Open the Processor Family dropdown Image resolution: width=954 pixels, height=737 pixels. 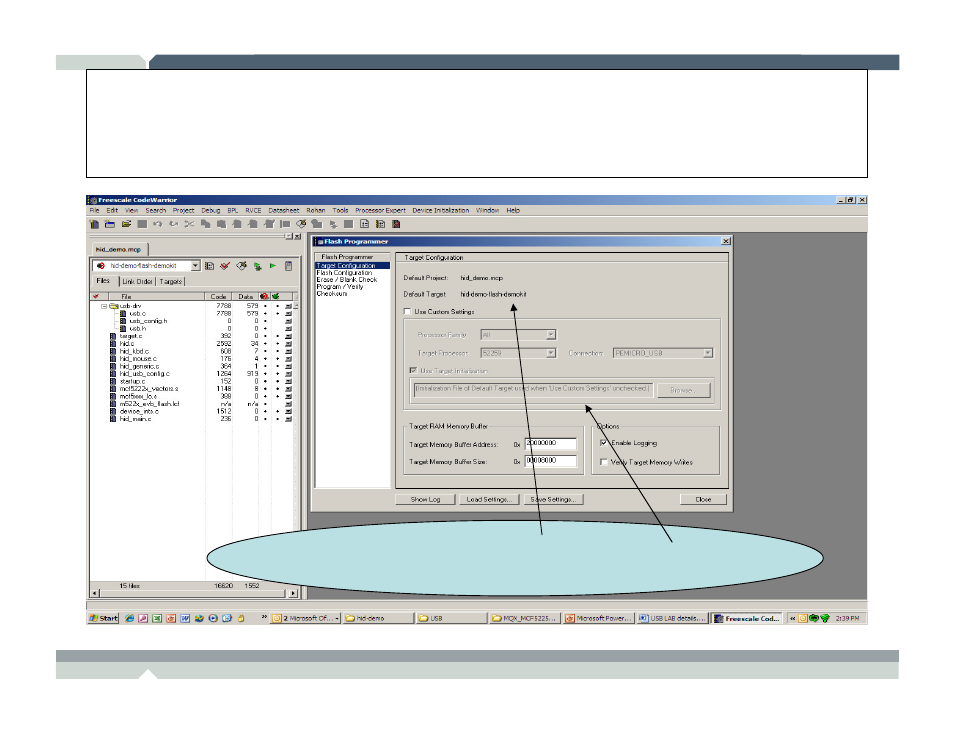coord(550,335)
